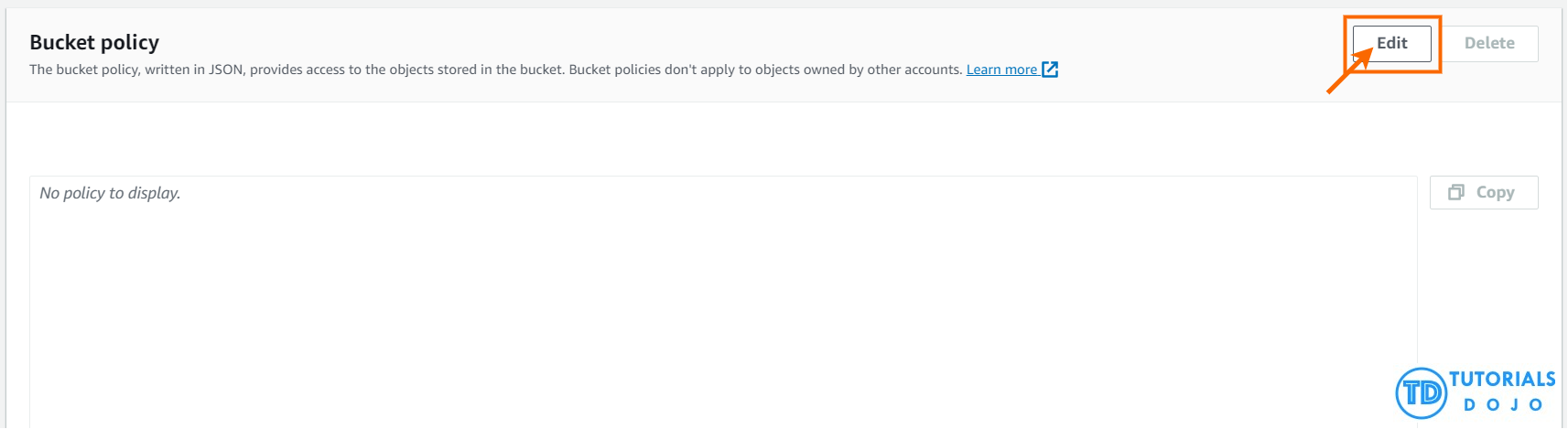This screenshot has height=429, width=1568.
Task: Click the Edit bucket policy button
Action: [x=1391, y=43]
